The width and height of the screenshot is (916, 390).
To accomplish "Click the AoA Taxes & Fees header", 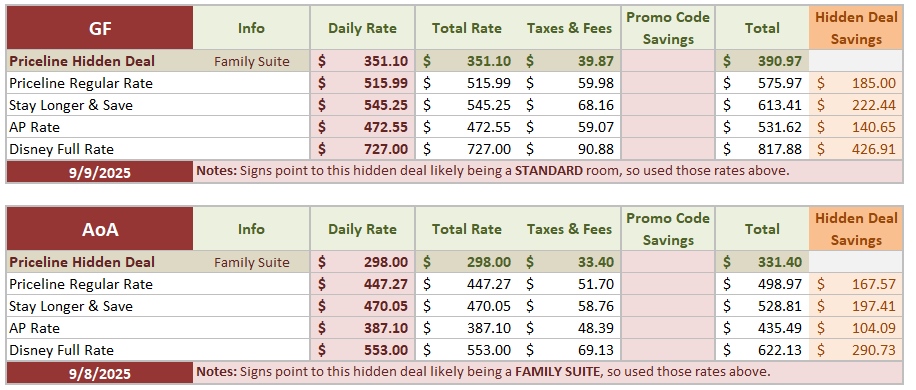I will click(x=570, y=229).
